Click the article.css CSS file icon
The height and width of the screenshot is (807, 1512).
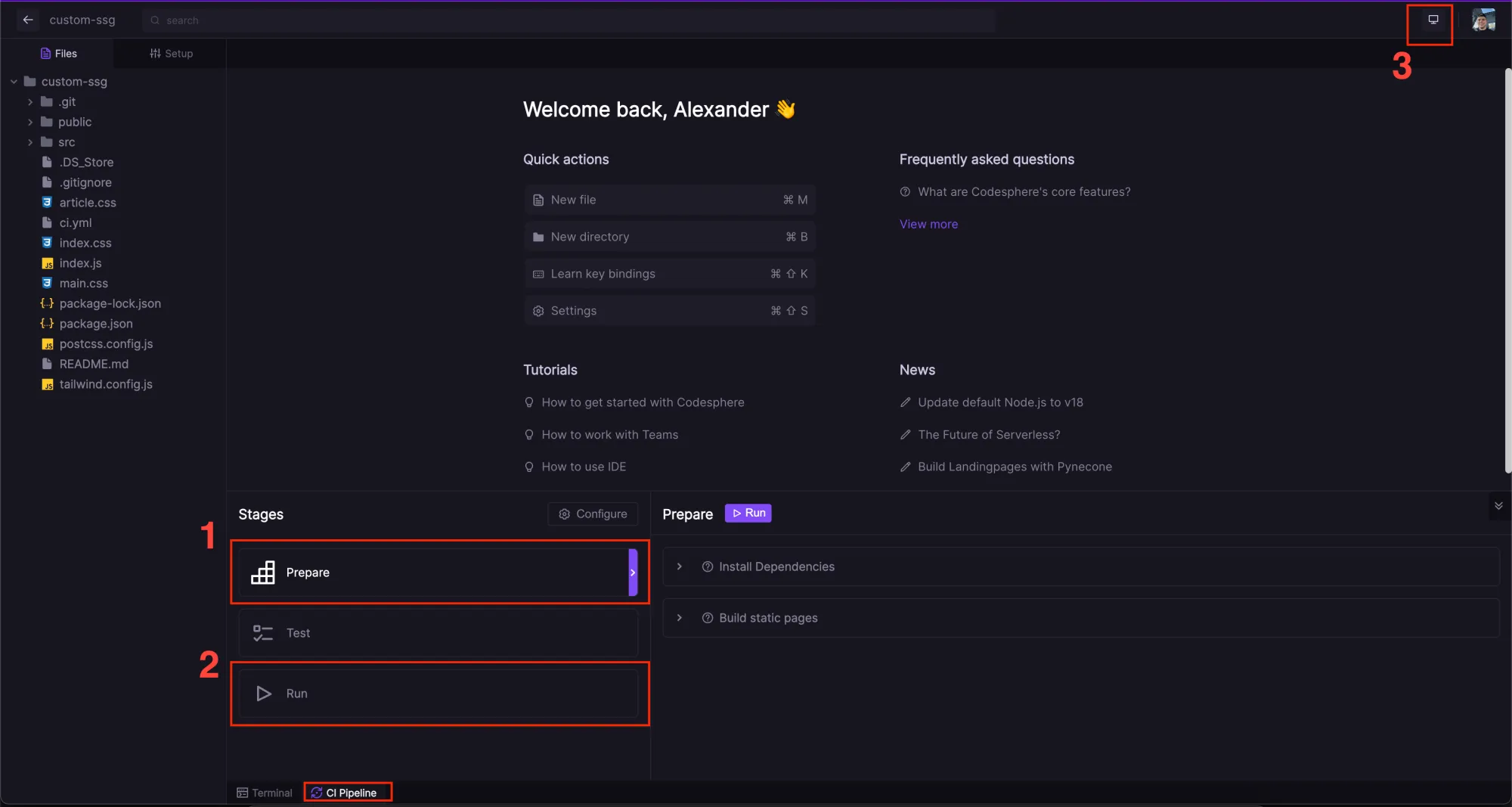click(47, 202)
